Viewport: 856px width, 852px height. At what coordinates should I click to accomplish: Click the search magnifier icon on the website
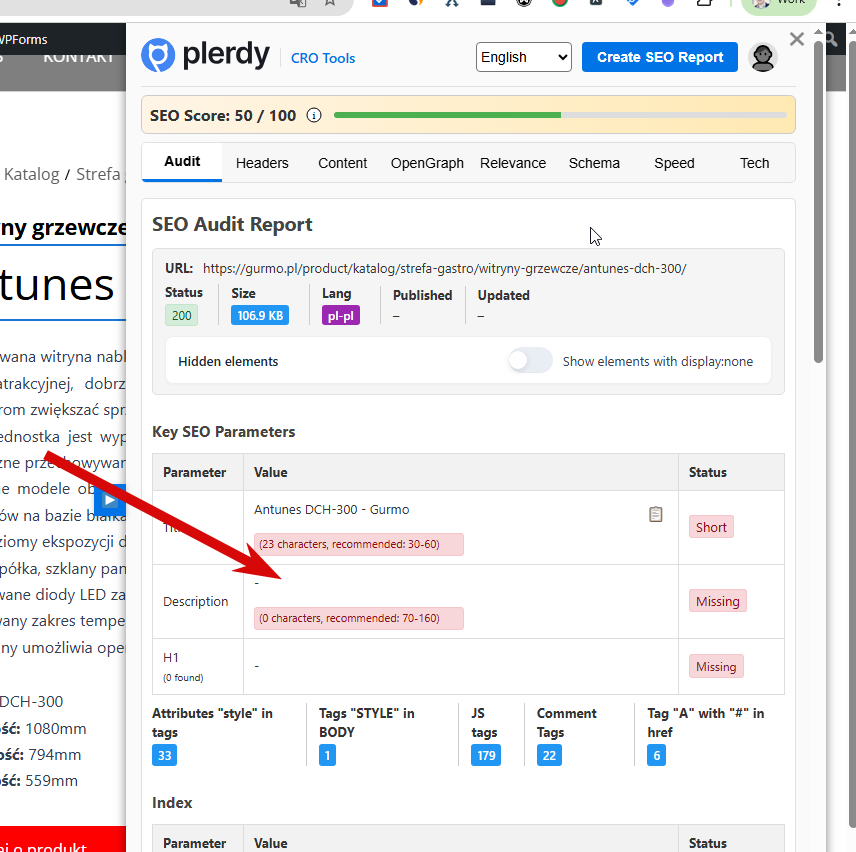831,39
